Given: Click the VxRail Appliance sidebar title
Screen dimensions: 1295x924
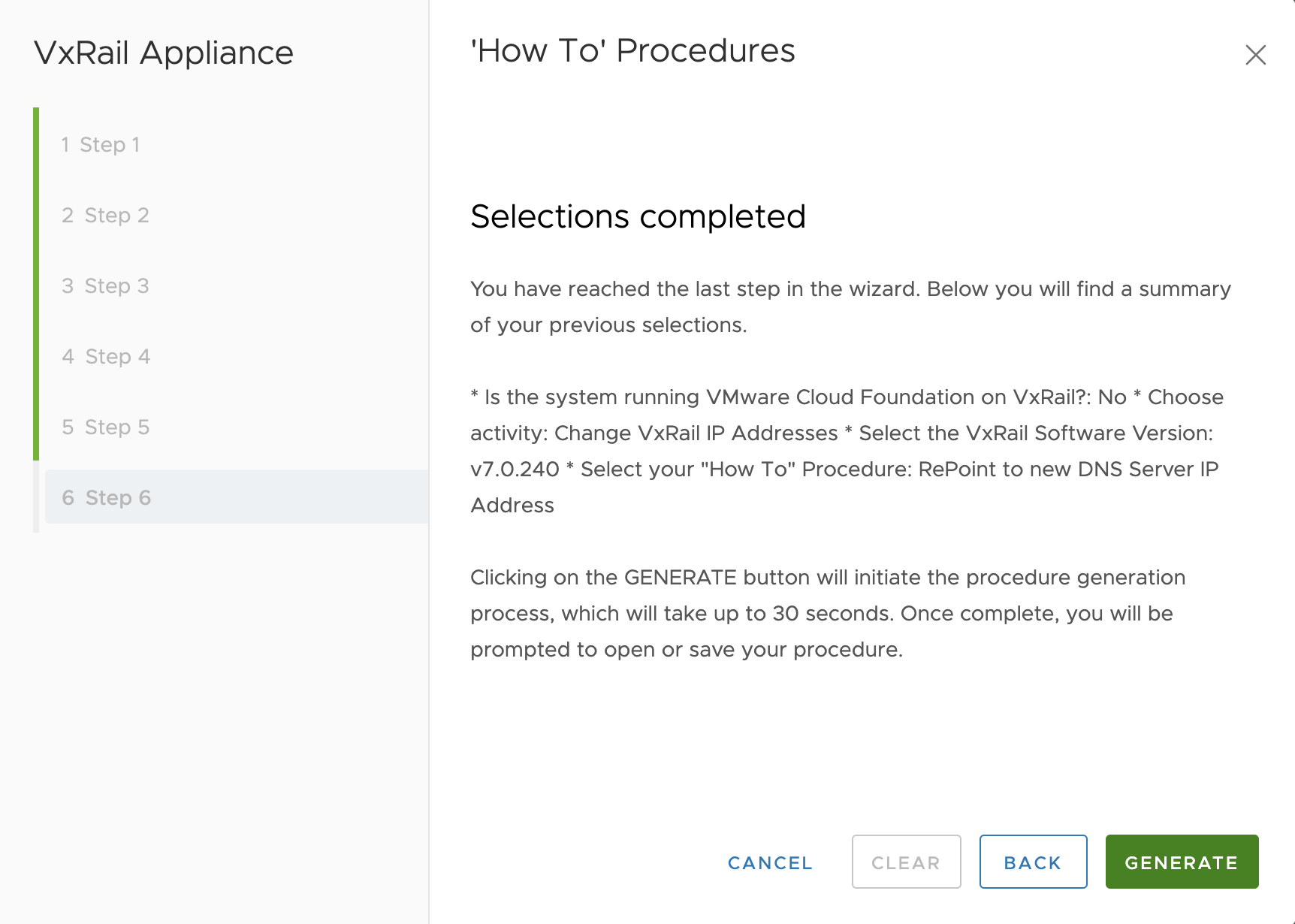Looking at the screenshot, I should [x=164, y=53].
